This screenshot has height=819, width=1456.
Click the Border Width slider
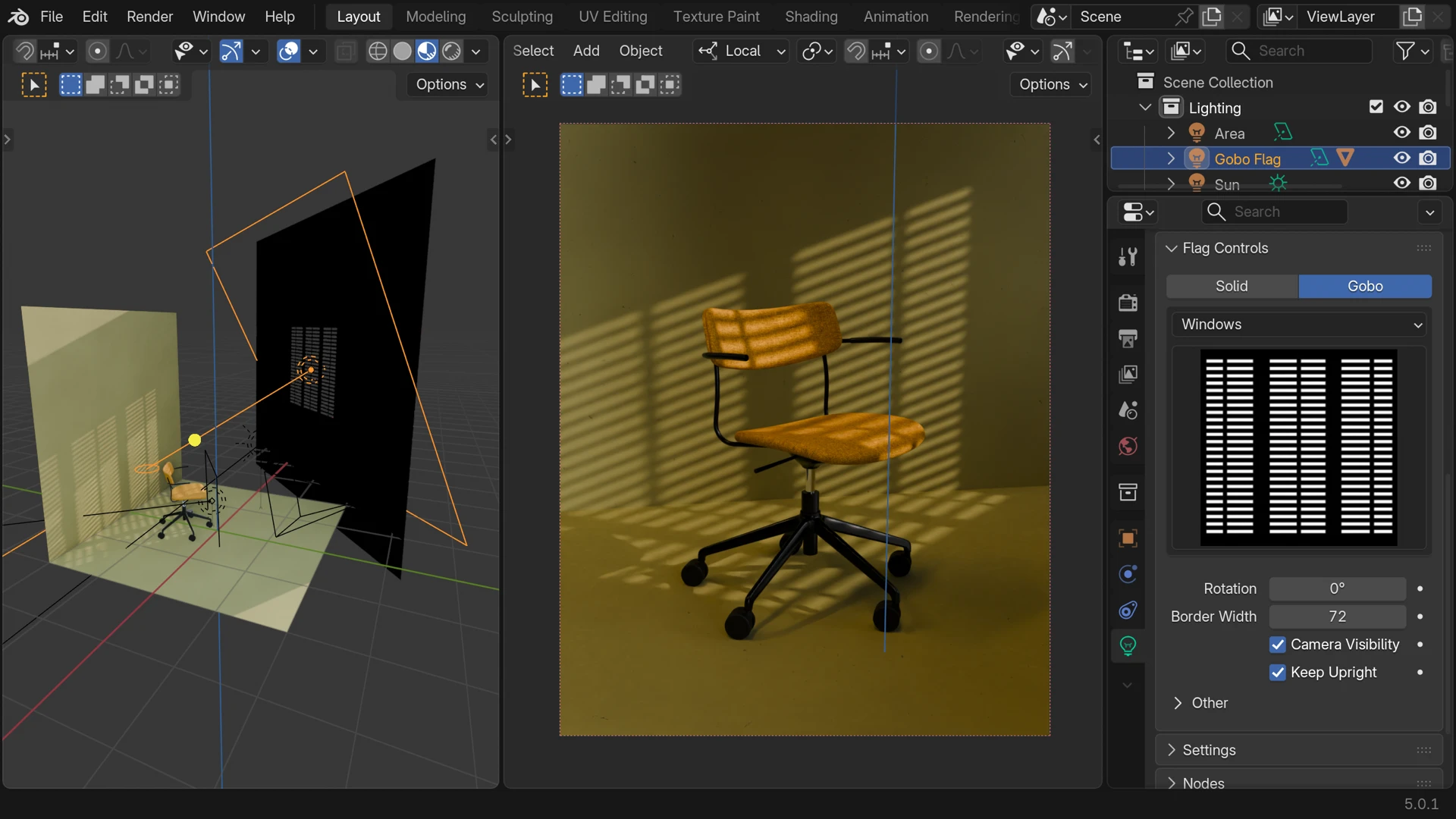click(x=1337, y=617)
